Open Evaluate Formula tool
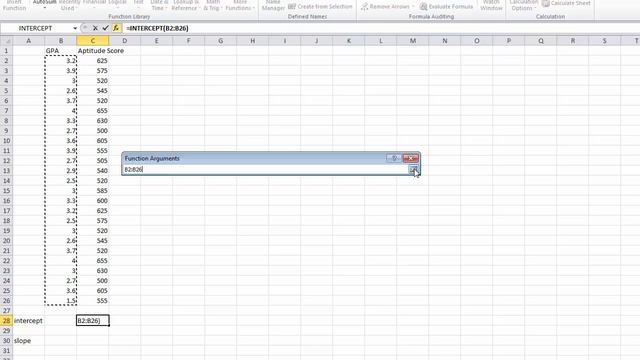 447,7
